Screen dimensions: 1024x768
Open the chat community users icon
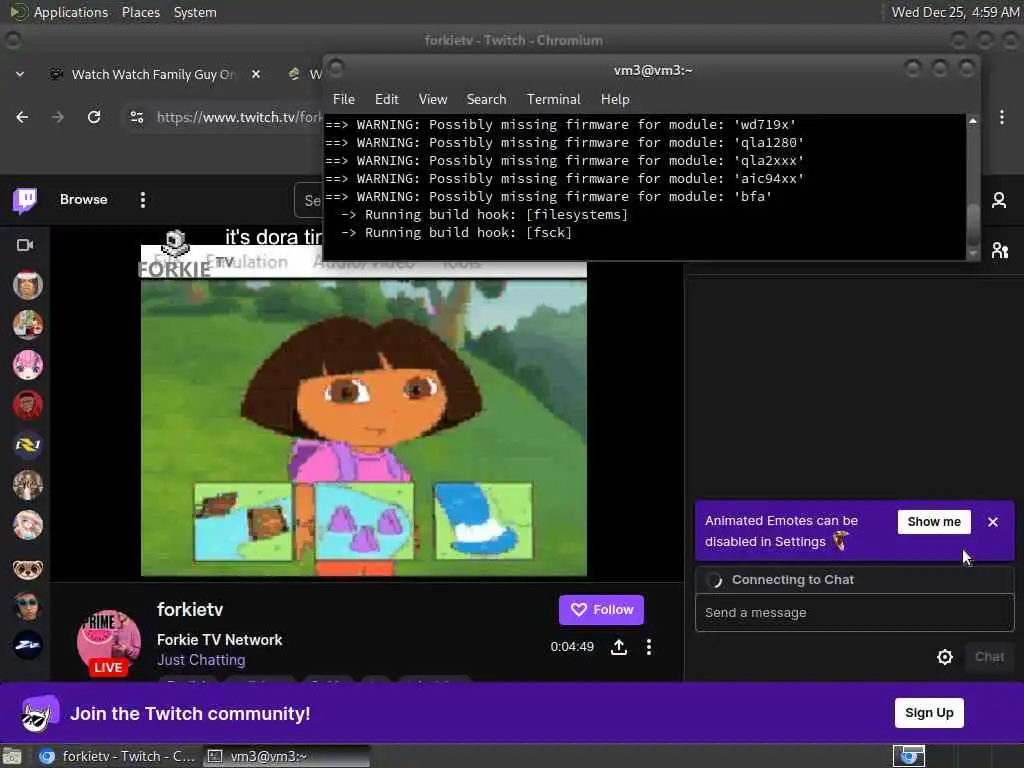coord(999,250)
